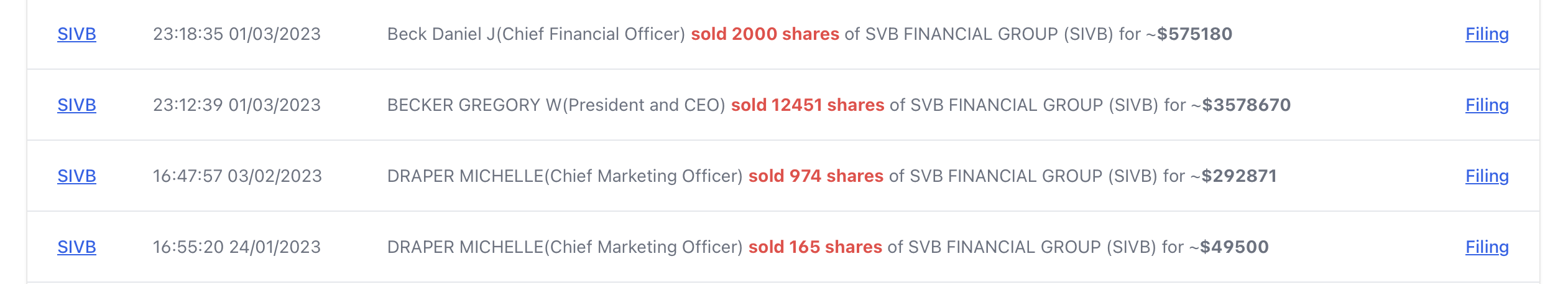Click SIVB ticker link for 974 shares sale
1568x284 pixels.
tap(76, 176)
